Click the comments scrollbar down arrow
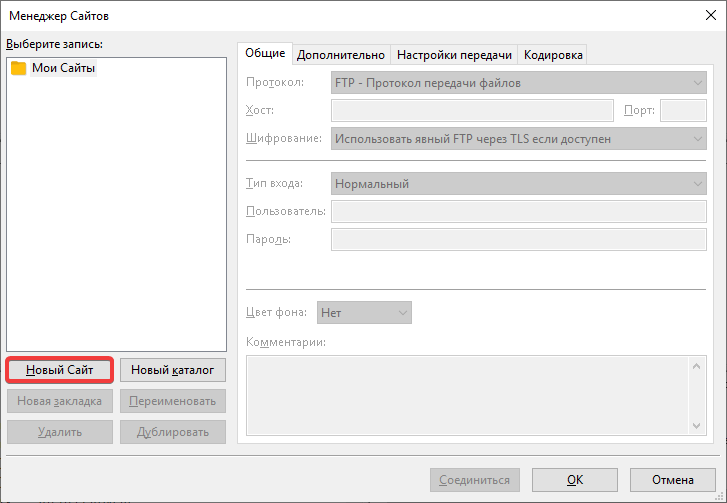The image size is (727, 503). 698,427
